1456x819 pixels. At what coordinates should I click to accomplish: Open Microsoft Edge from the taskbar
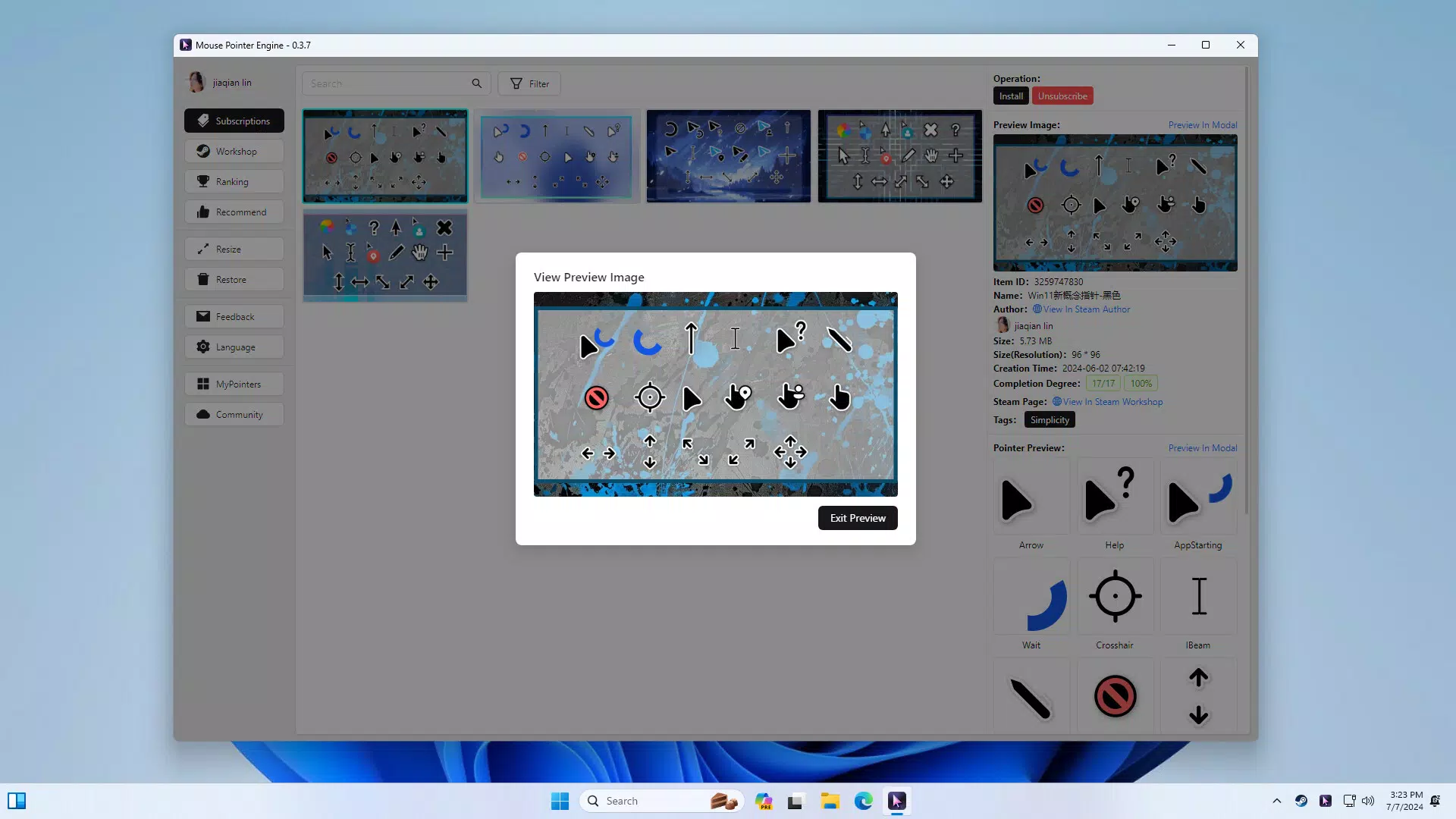[x=863, y=801]
